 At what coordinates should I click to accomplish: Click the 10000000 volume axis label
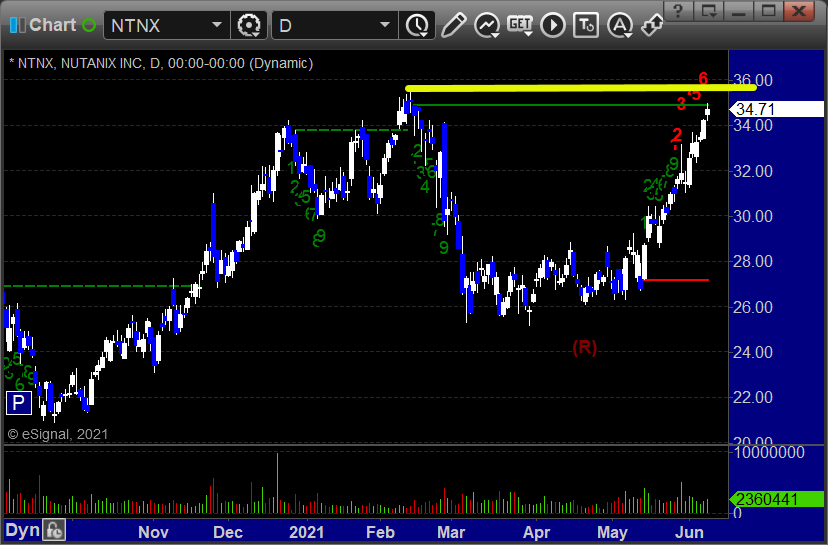click(769, 452)
